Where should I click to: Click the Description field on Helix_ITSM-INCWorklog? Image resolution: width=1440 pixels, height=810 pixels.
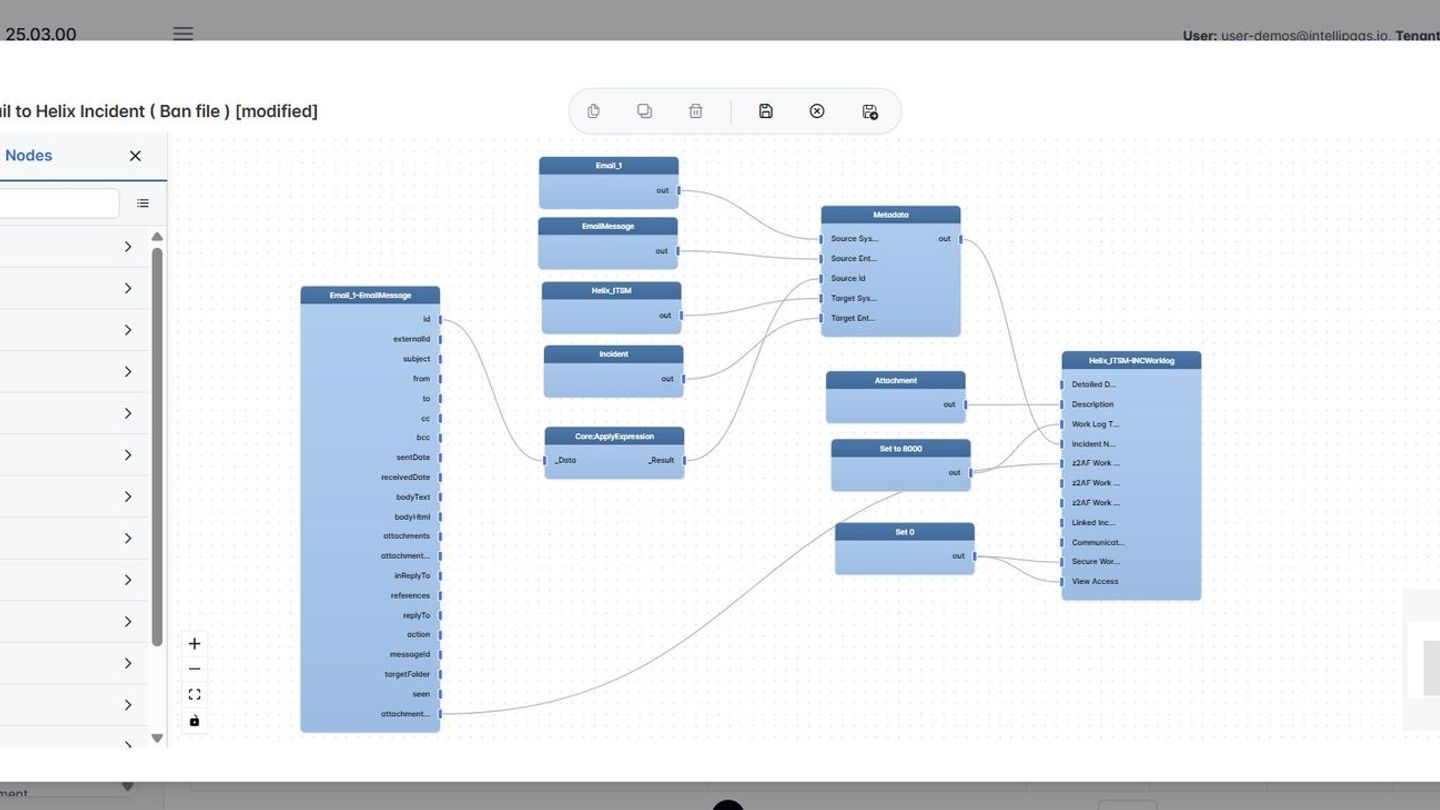[1092, 405]
